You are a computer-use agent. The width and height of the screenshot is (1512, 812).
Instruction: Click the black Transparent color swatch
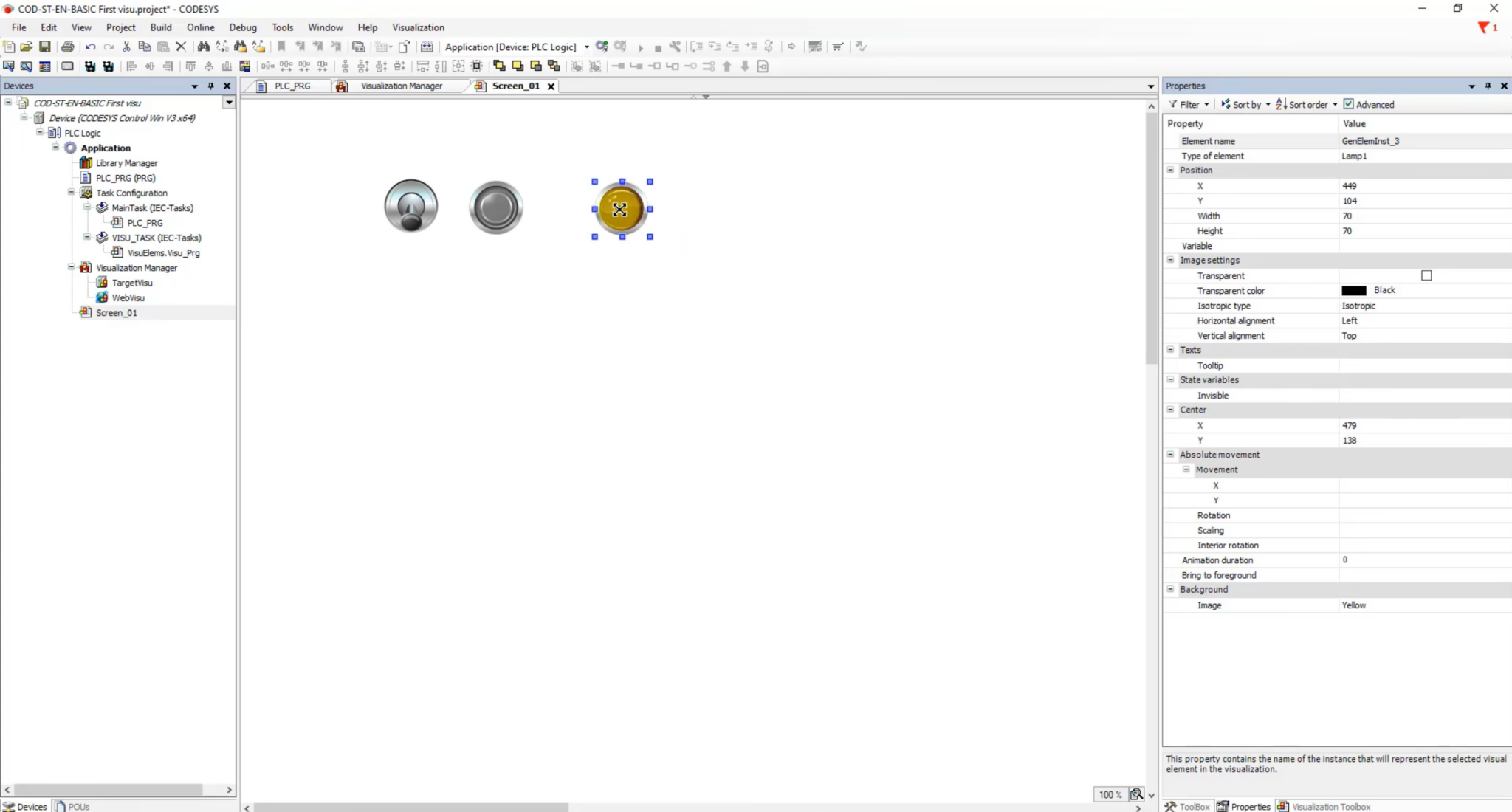click(x=1353, y=290)
